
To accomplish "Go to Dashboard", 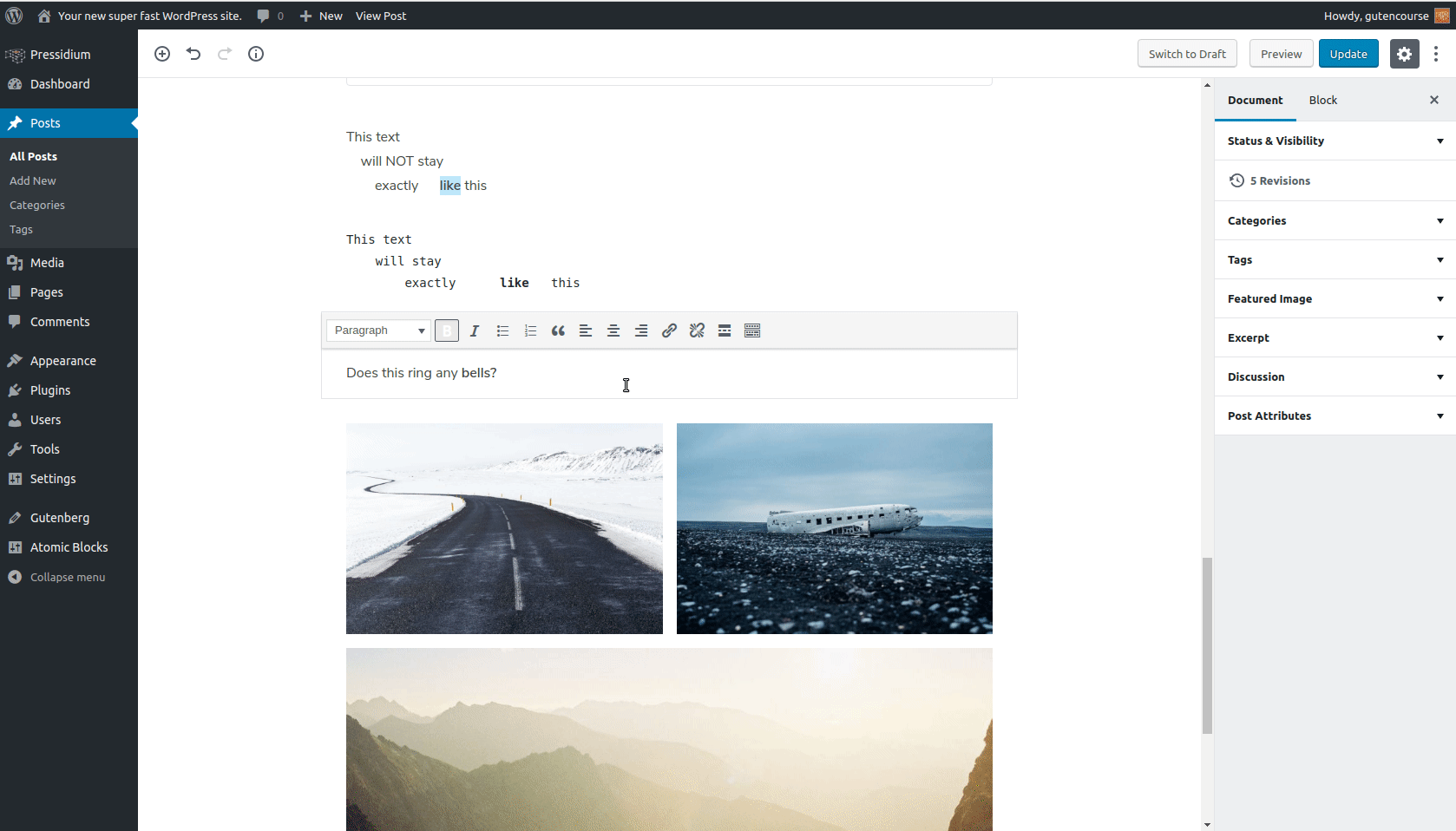I will 69,84.
